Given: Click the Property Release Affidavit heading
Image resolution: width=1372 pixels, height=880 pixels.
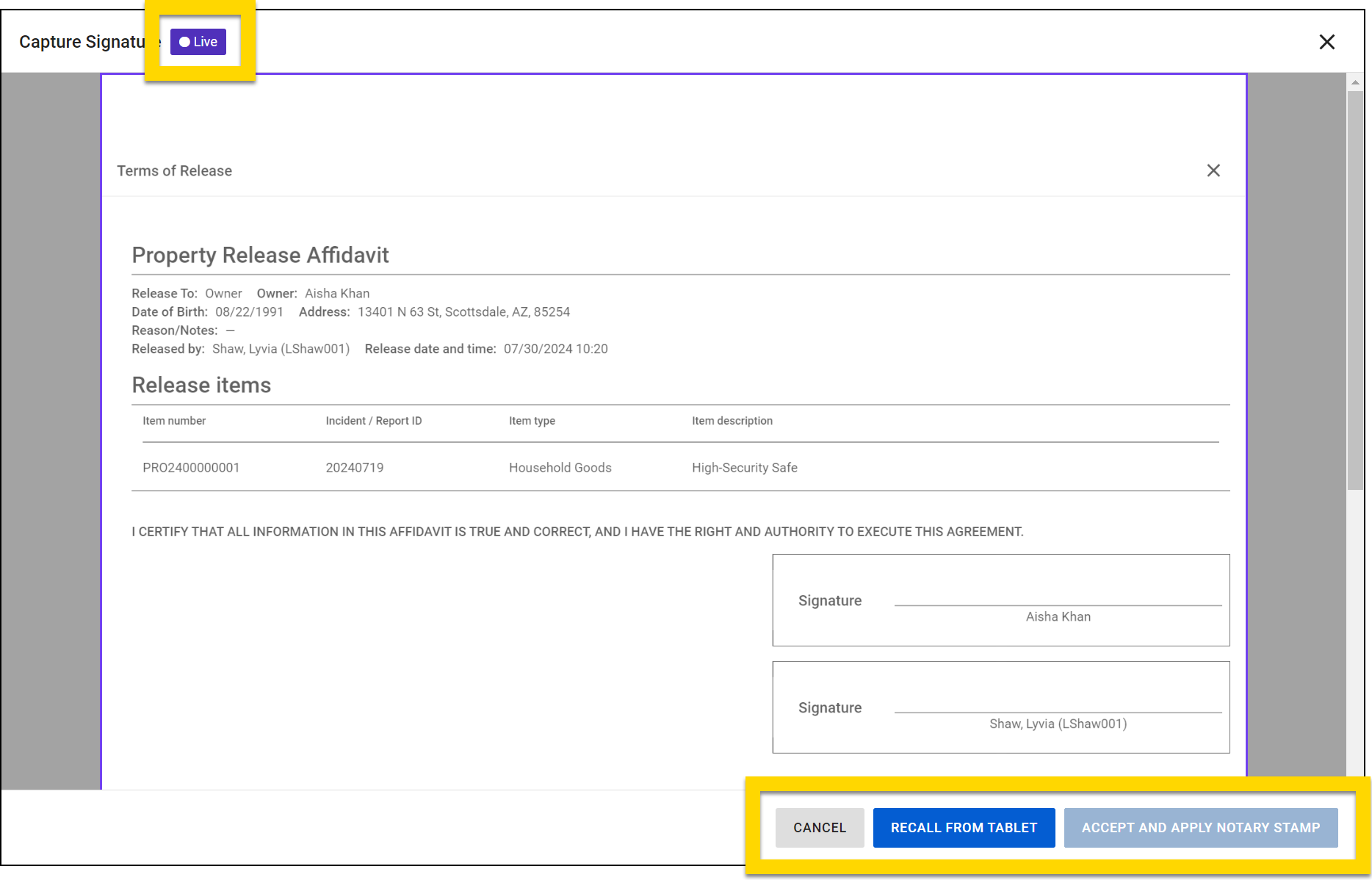Looking at the screenshot, I should 260,255.
